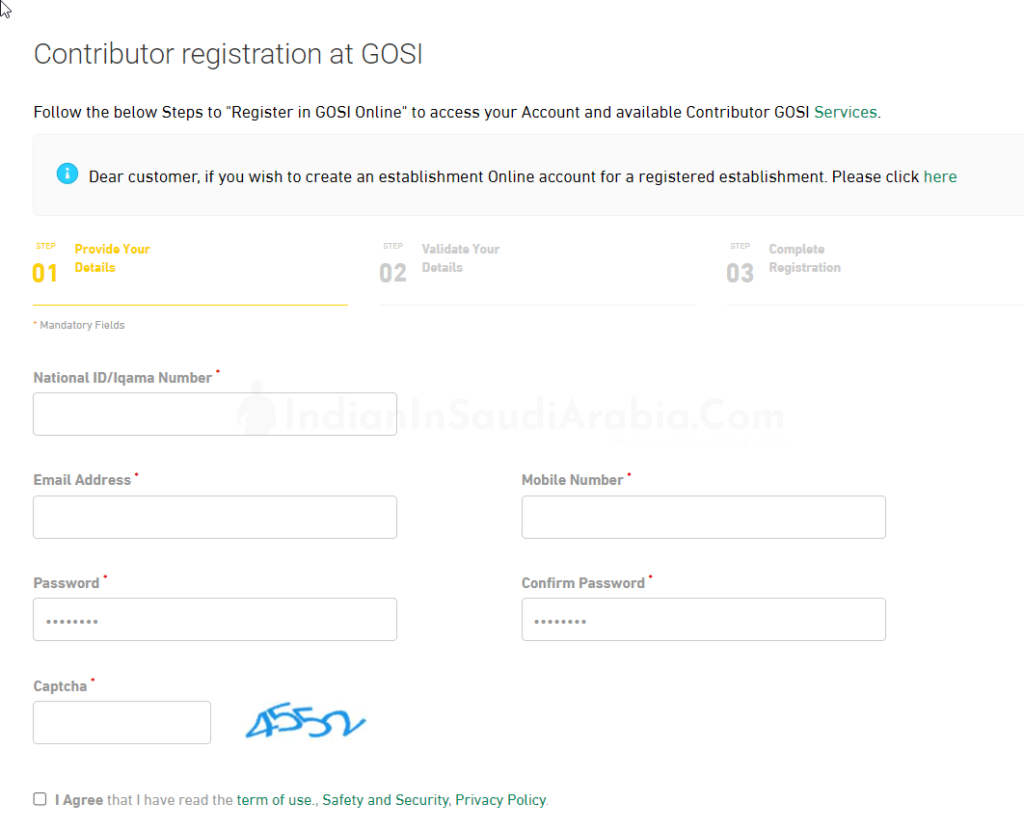Open the Privacy Policy link
The width and height of the screenshot is (1024, 830).
[x=500, y=800]
